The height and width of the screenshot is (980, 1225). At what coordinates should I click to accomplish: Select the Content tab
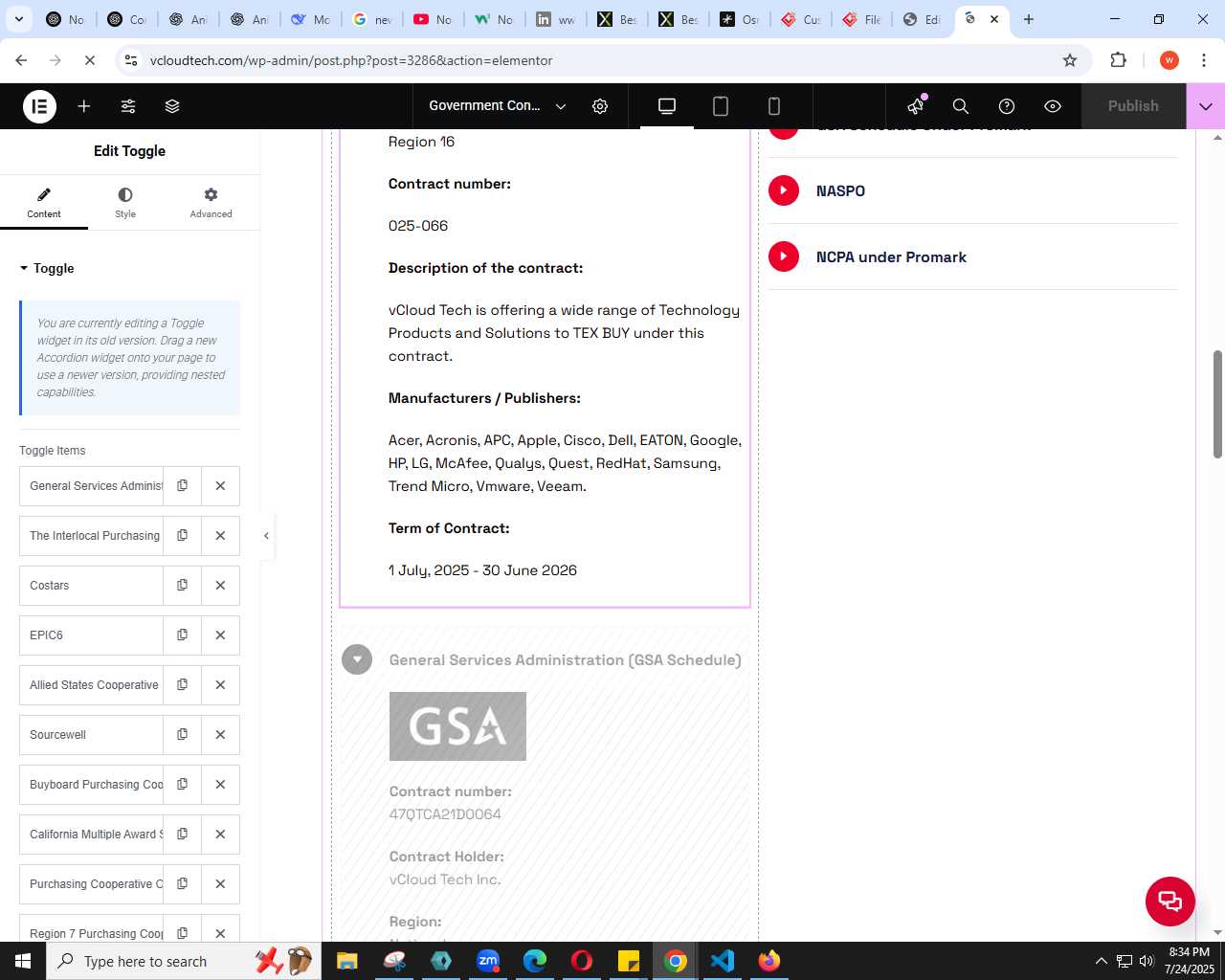coord(44,202)
